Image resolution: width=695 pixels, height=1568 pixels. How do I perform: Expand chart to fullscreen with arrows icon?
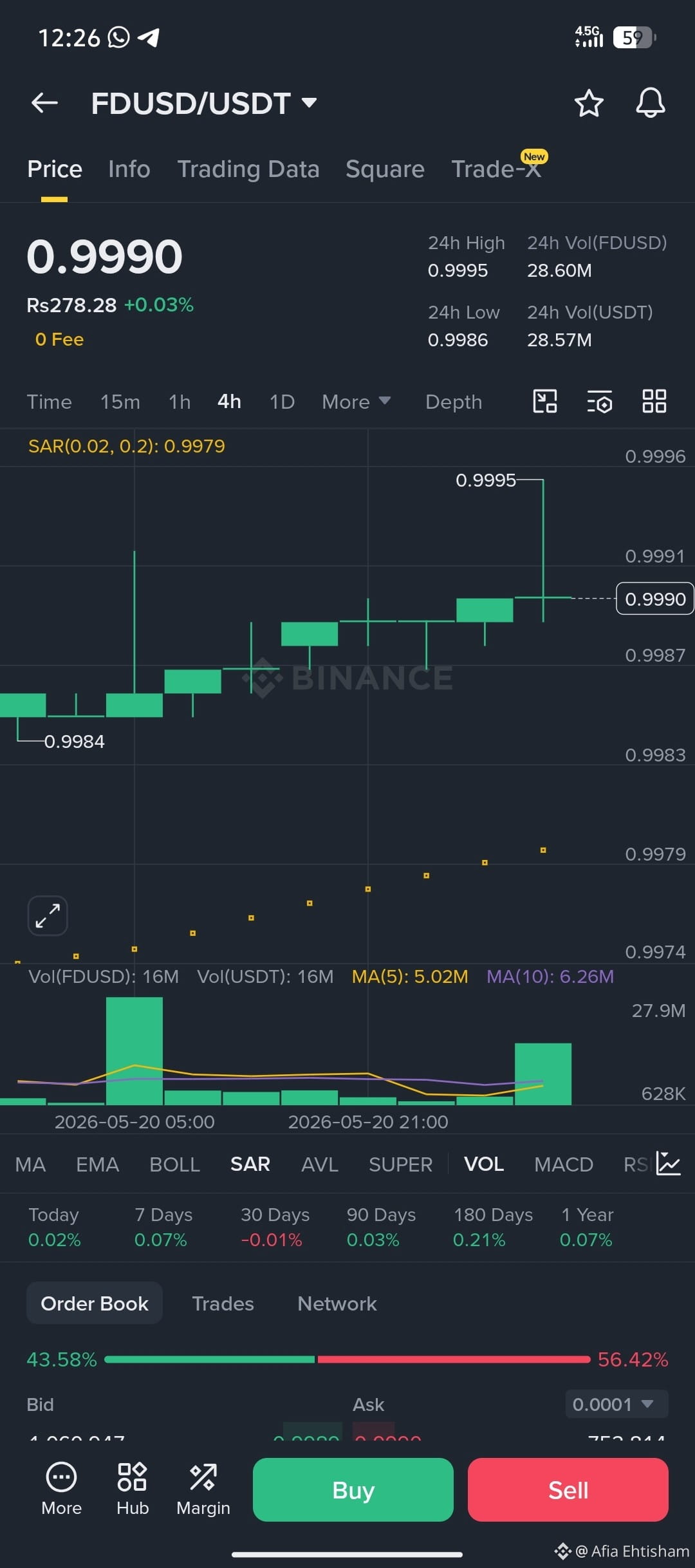coord(48,915)
